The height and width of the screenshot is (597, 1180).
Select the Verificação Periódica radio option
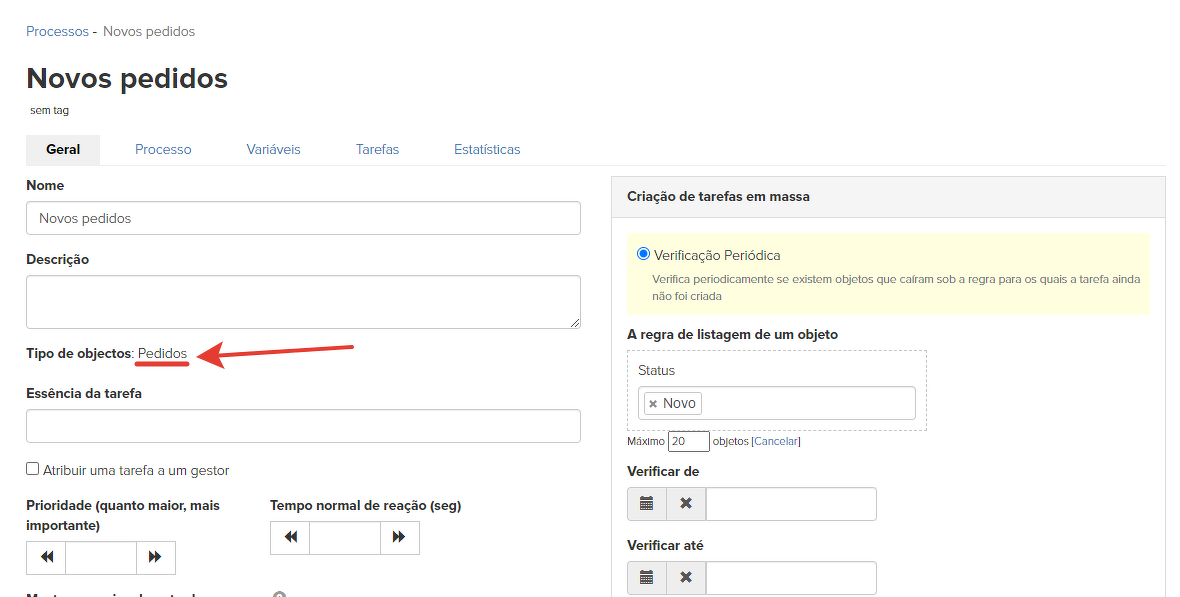click(643, 254)
